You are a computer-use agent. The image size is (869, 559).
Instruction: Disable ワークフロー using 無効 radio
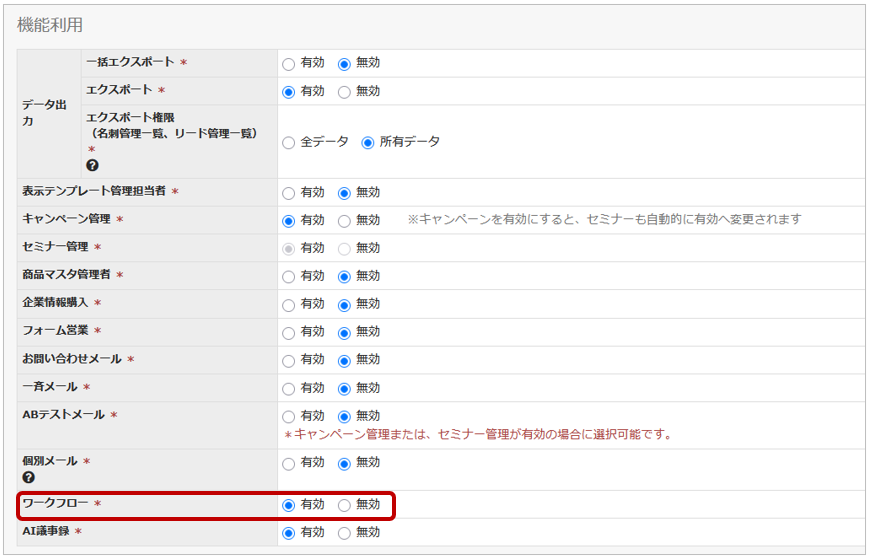coord(344,505)
